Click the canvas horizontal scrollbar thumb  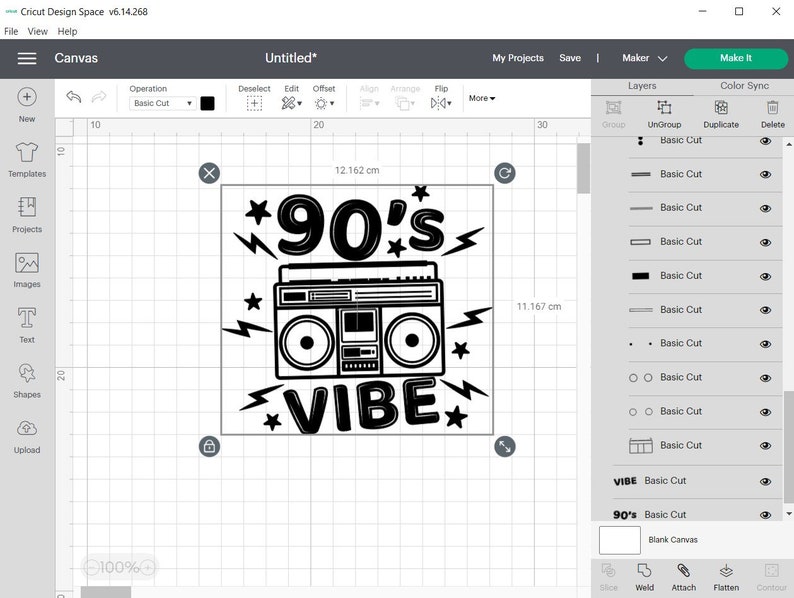pyautogui.click(x=106, y=592)
